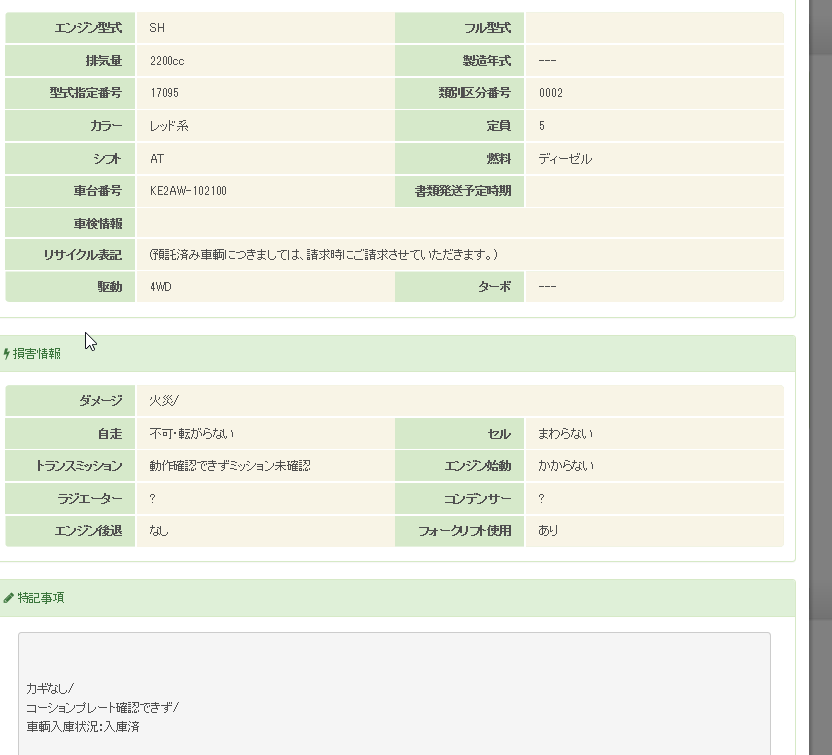Click the chassis number KE2AW-102100
The width and height of the screenshot is (832, 755).
pos(188,191)
